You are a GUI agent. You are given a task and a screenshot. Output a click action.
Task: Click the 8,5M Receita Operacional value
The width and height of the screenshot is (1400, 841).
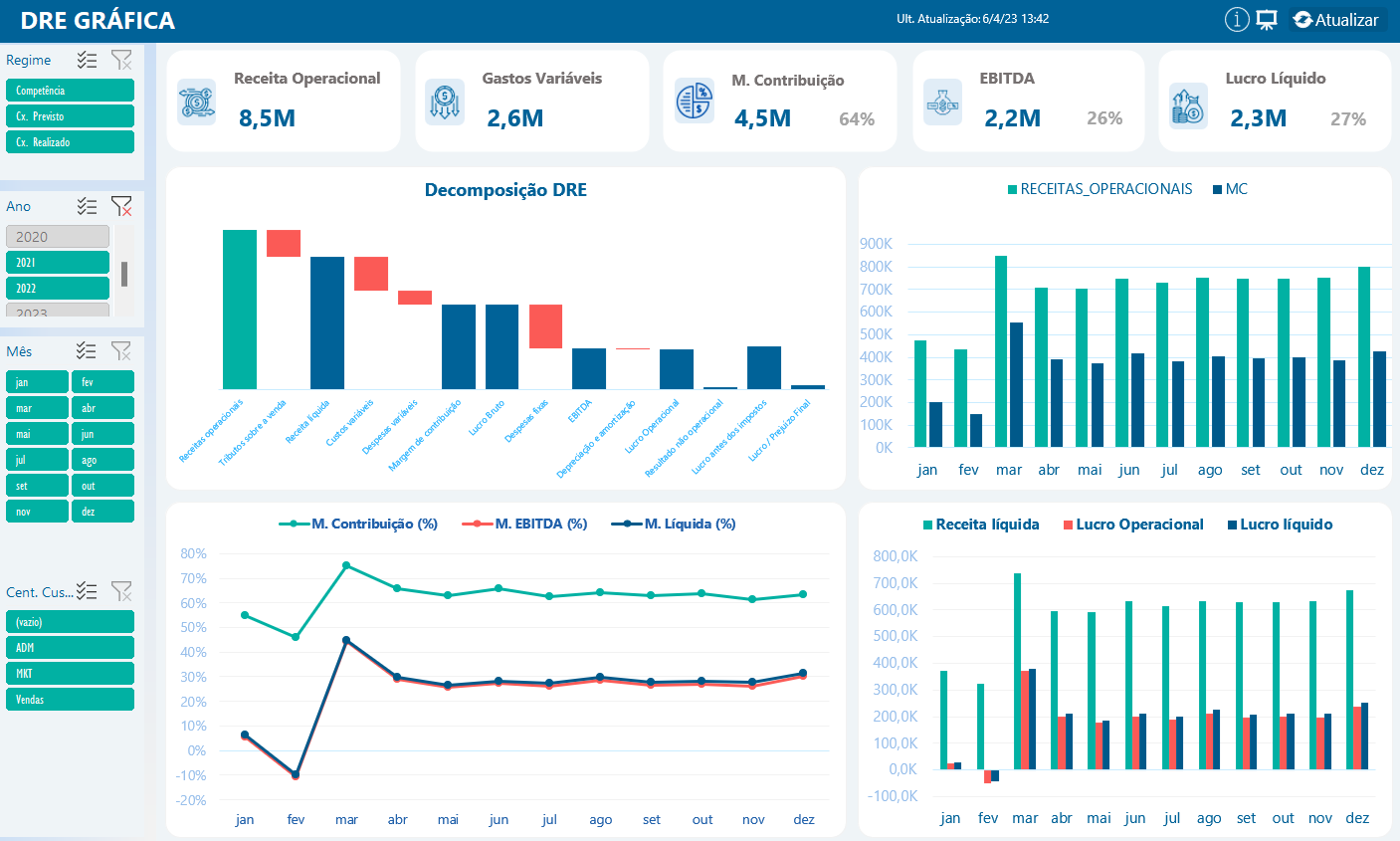267,118
